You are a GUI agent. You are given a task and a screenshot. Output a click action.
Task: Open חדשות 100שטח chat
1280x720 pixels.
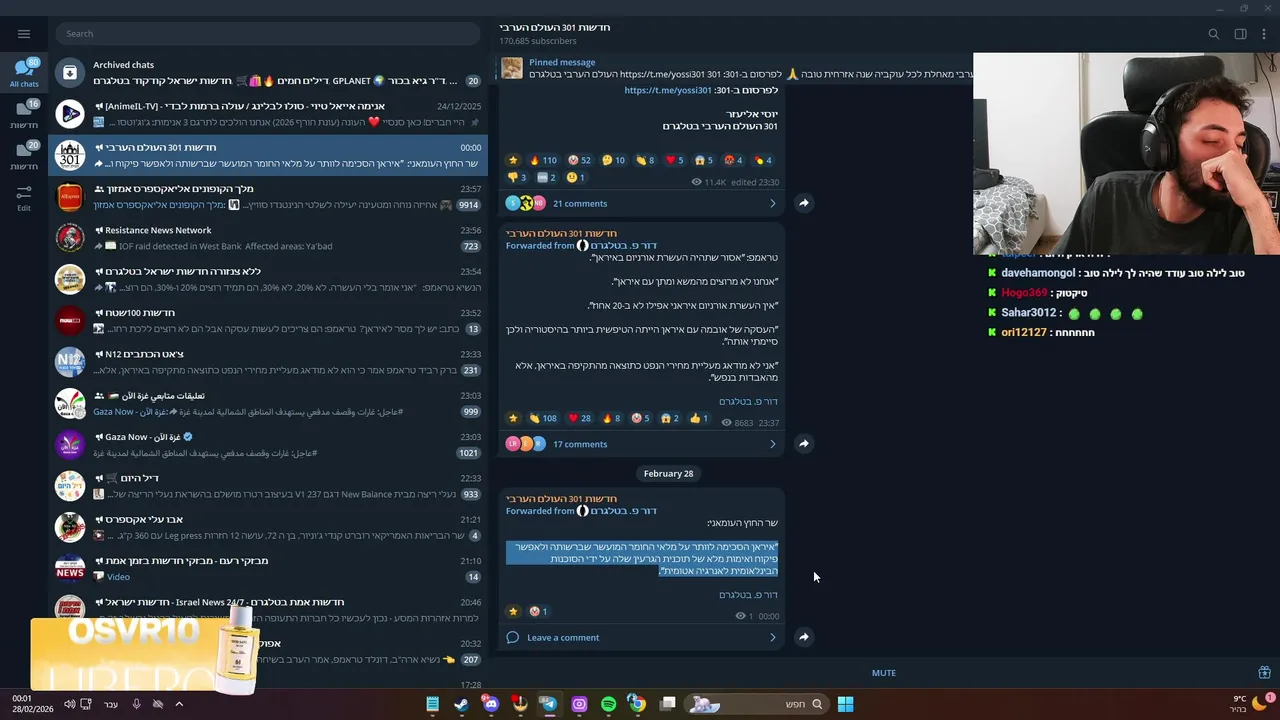(x=268, y=321)
